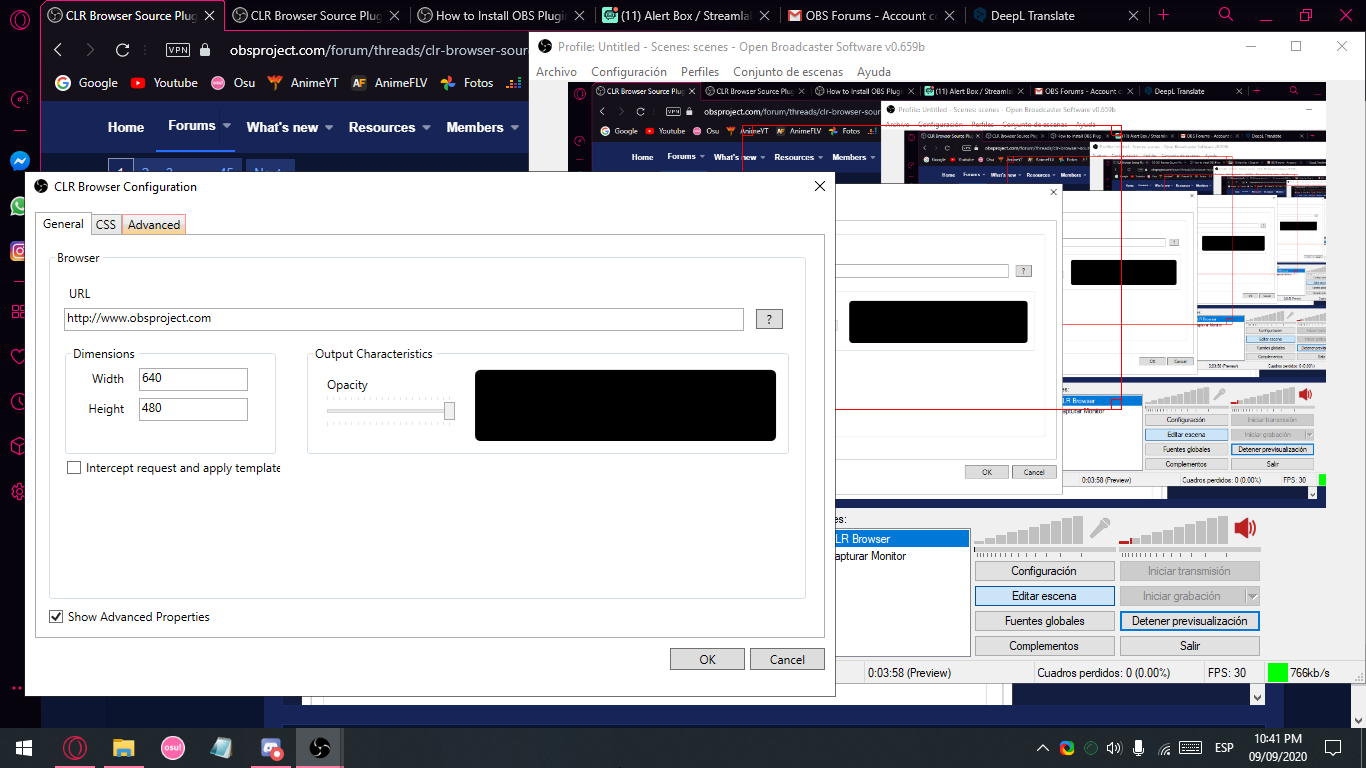Open the Perfiles menu in OBS
Screen dimensions: 1366x768
click(699, 72)
